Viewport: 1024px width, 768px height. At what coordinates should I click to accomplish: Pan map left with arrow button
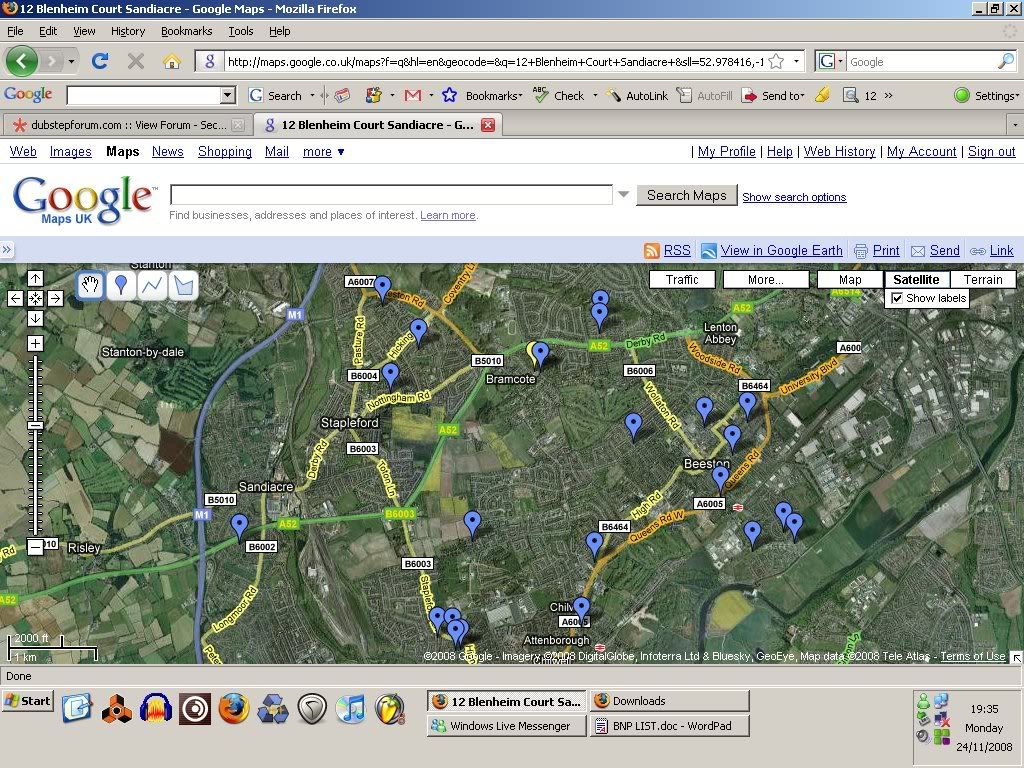(16, 298)
